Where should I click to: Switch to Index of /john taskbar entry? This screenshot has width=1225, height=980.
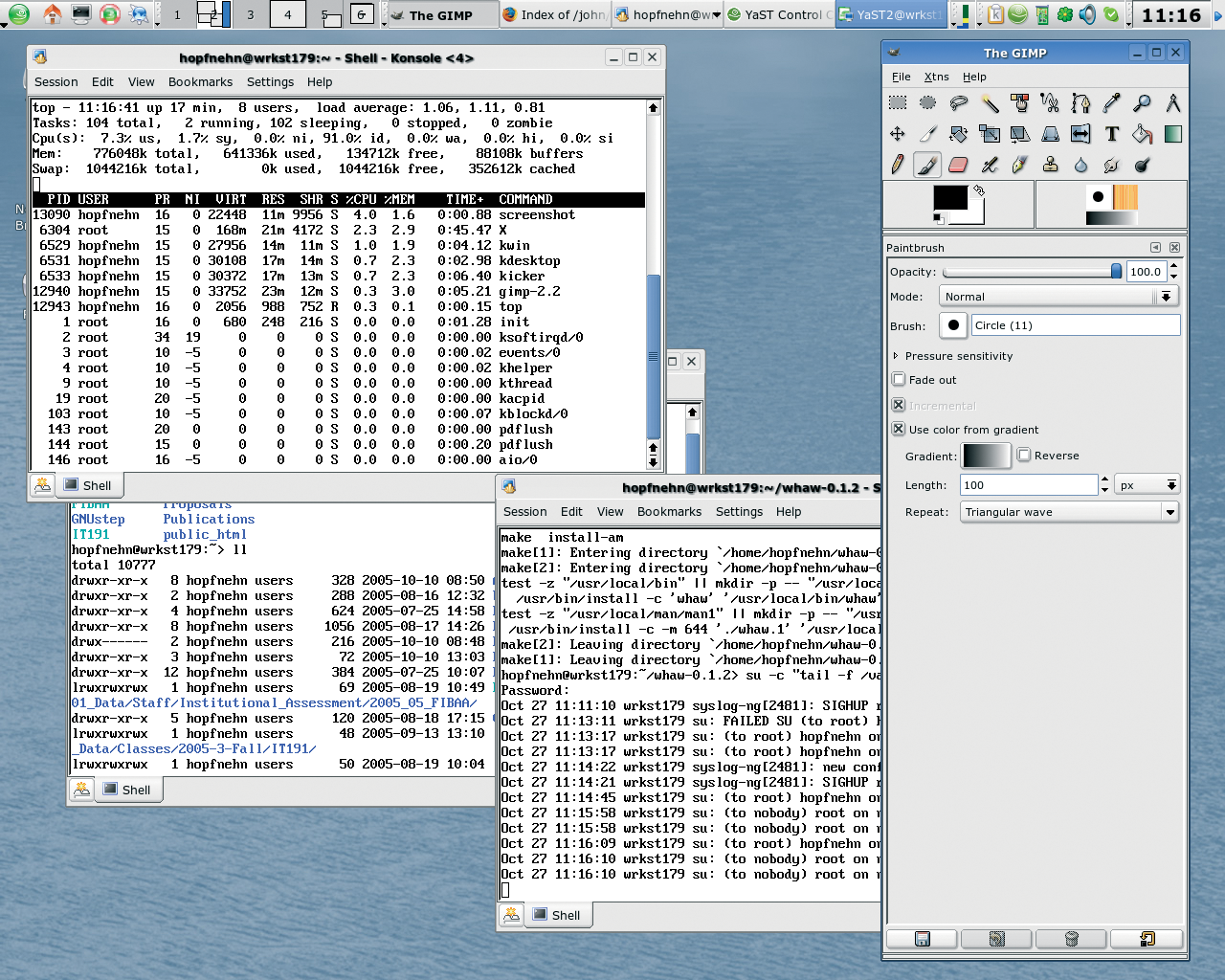(553, 15)
